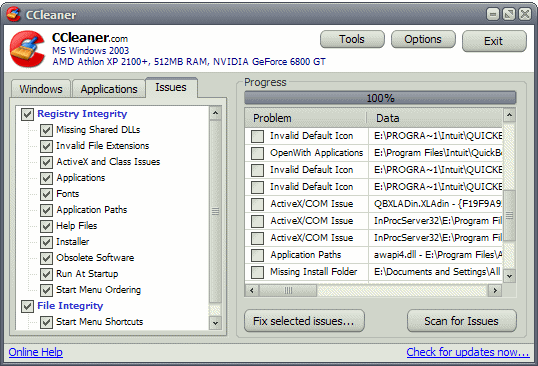Maximize the CCleaner window

(509, 14)
